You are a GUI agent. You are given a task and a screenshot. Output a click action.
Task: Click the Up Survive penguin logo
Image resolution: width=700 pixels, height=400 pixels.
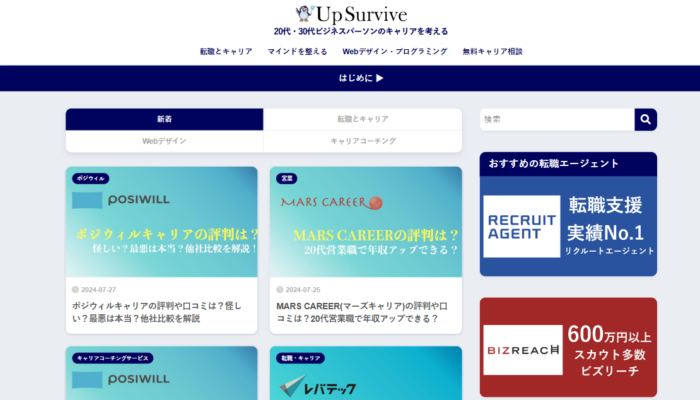[349, 14]
